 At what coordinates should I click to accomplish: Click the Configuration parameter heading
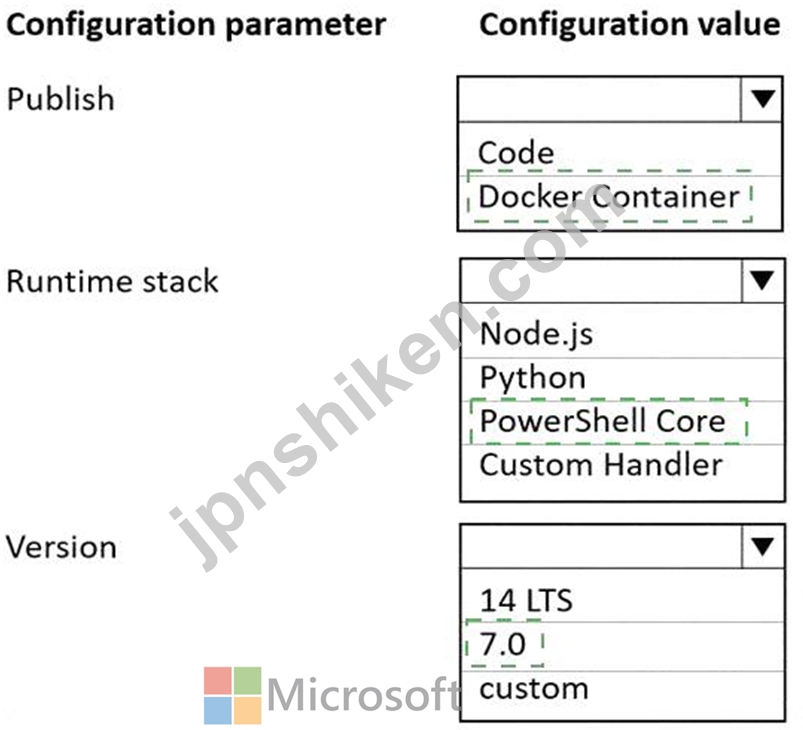click(x=196, y=25)
